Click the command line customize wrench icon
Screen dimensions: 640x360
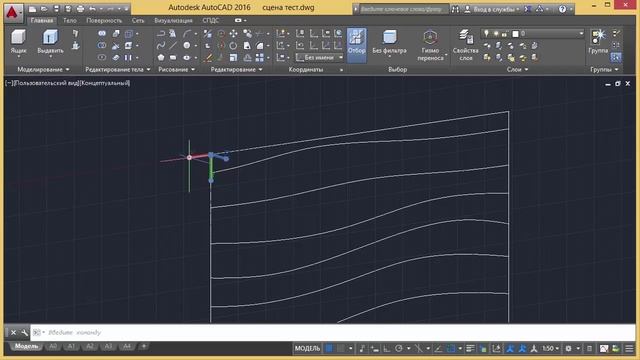coord(24,332)
